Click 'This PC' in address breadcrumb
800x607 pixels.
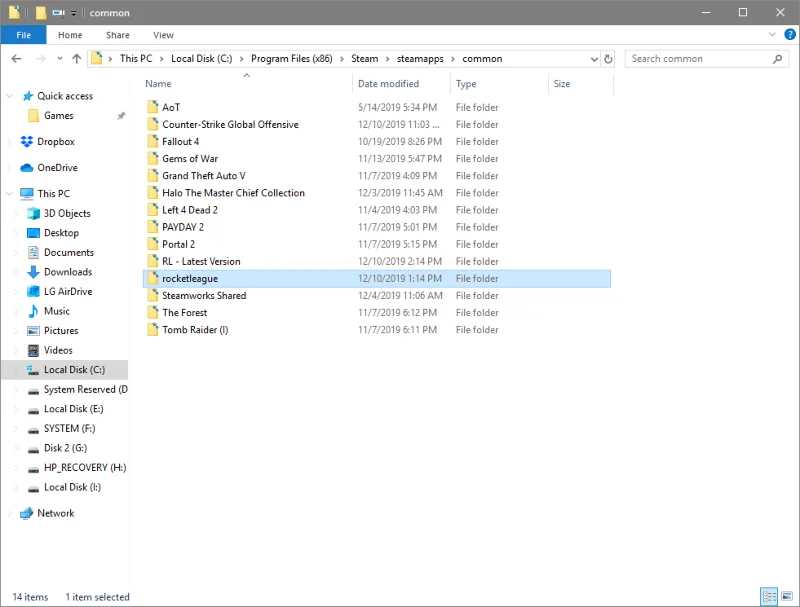click(136, 59)
